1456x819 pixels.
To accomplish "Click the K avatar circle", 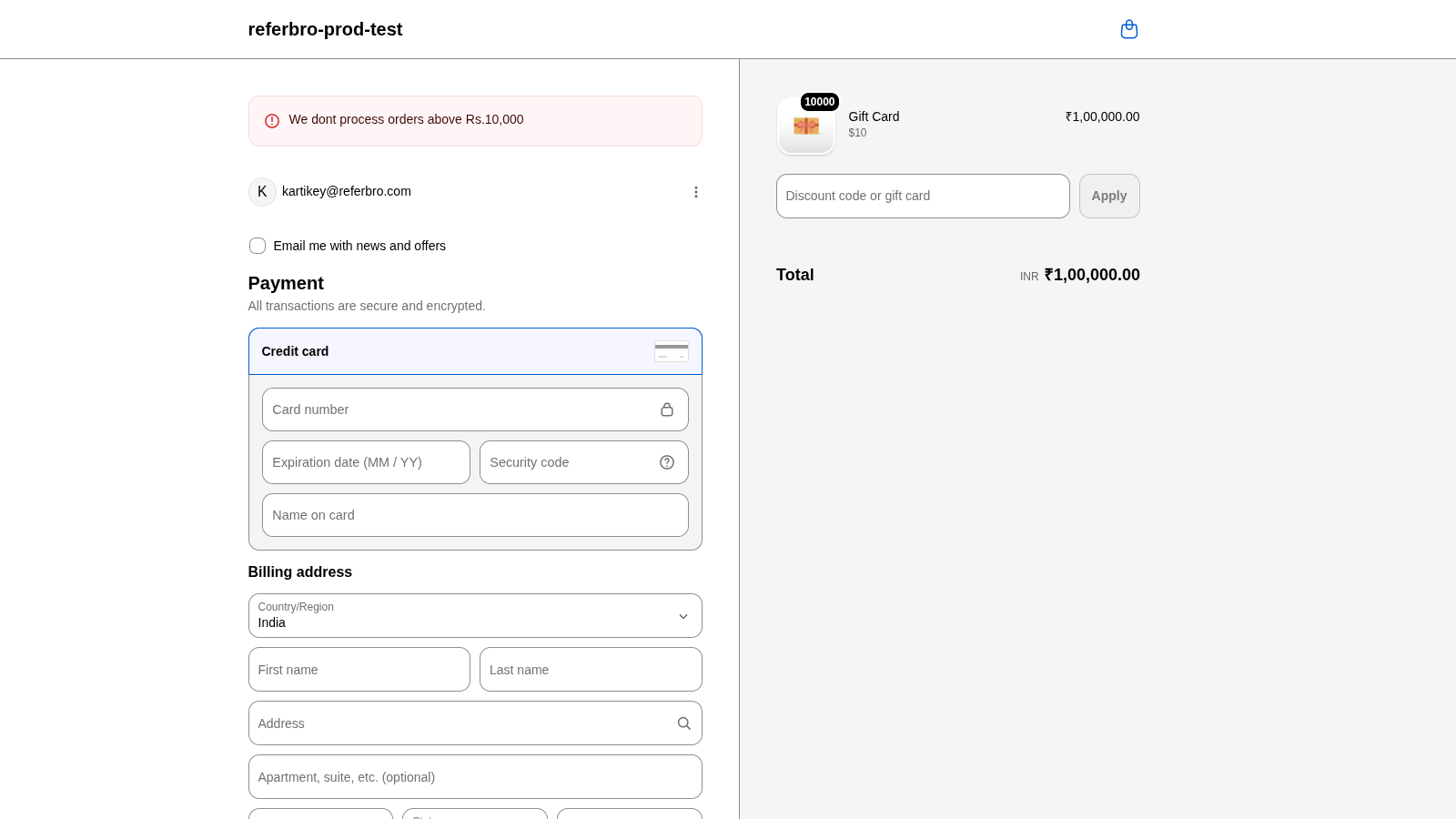I will point(262,192).
